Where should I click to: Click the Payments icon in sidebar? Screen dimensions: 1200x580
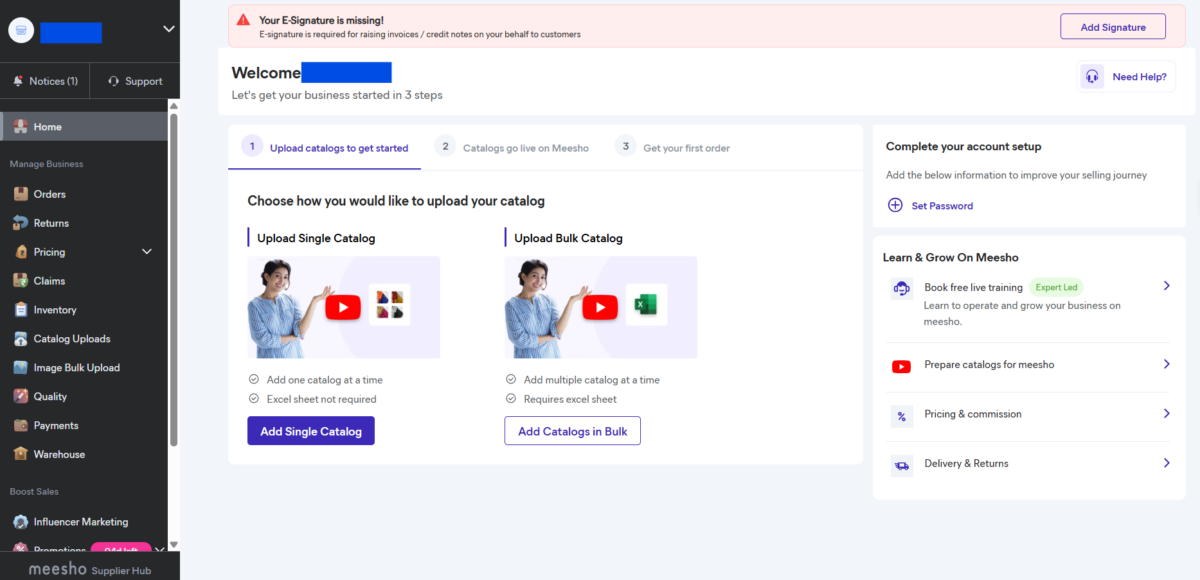[x=20, y=426]
